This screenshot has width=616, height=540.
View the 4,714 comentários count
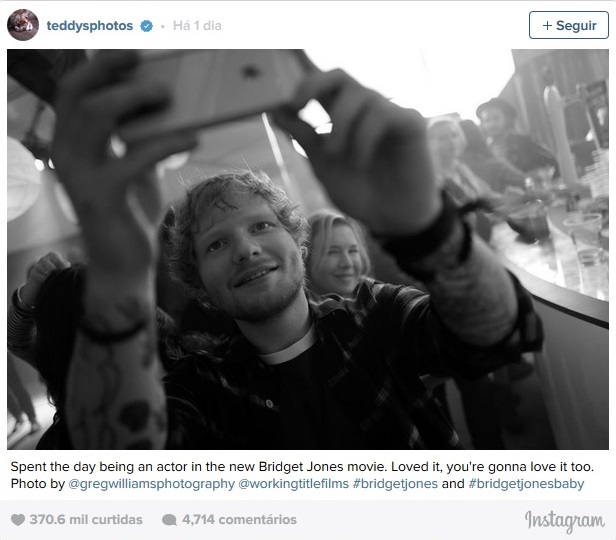pos(239,520)
